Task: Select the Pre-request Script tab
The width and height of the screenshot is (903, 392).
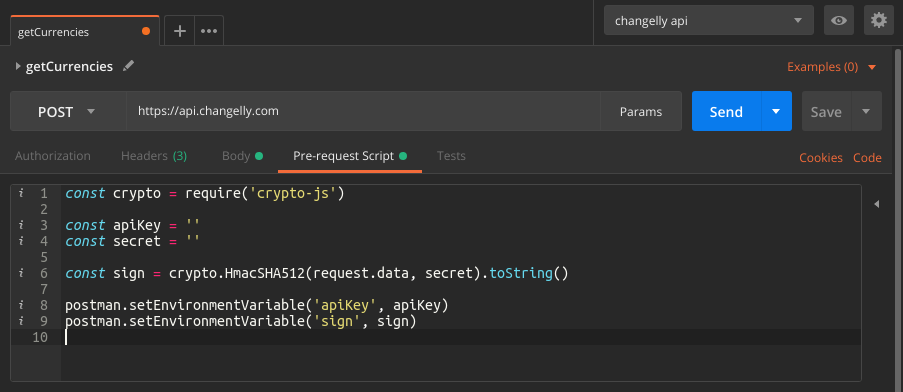Action: pyautogui.click(x=350, y=156)
